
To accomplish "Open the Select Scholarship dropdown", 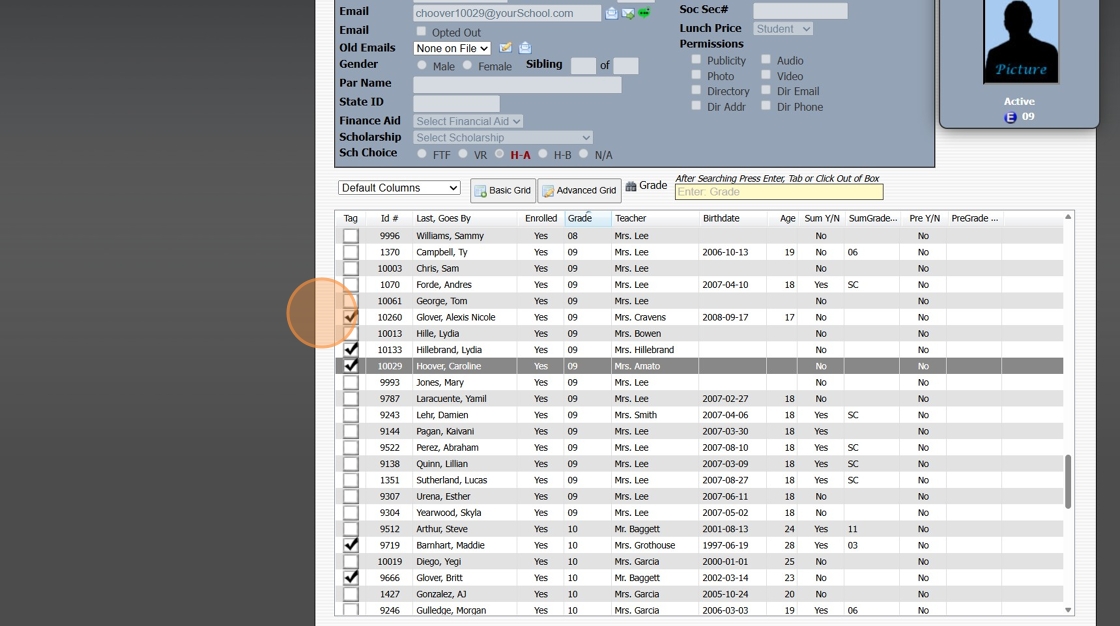I will (x=503, y=138).
